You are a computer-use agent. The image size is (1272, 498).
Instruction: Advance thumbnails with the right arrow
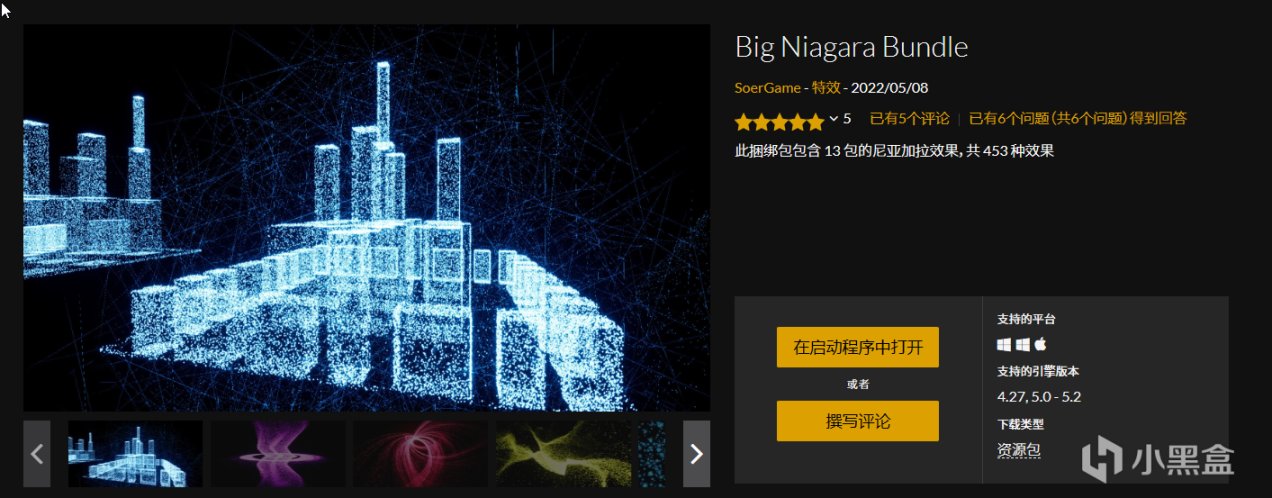pos(696,453)
